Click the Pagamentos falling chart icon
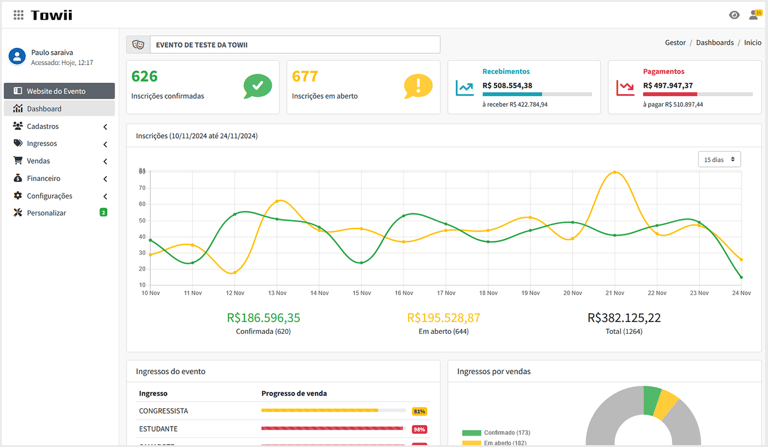The width and height of the screenshot is (768, 447). 625,88
